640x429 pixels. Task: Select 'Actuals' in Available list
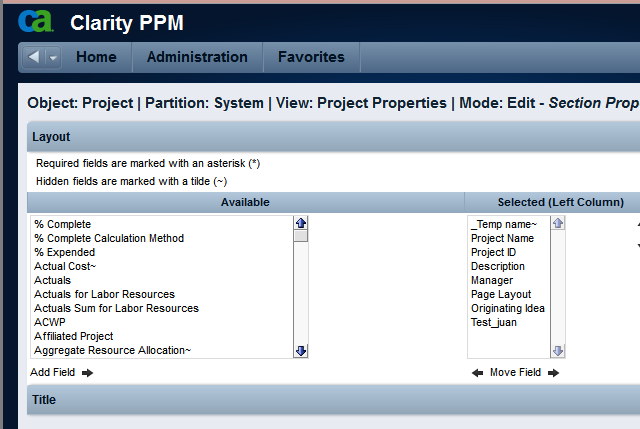52,280
